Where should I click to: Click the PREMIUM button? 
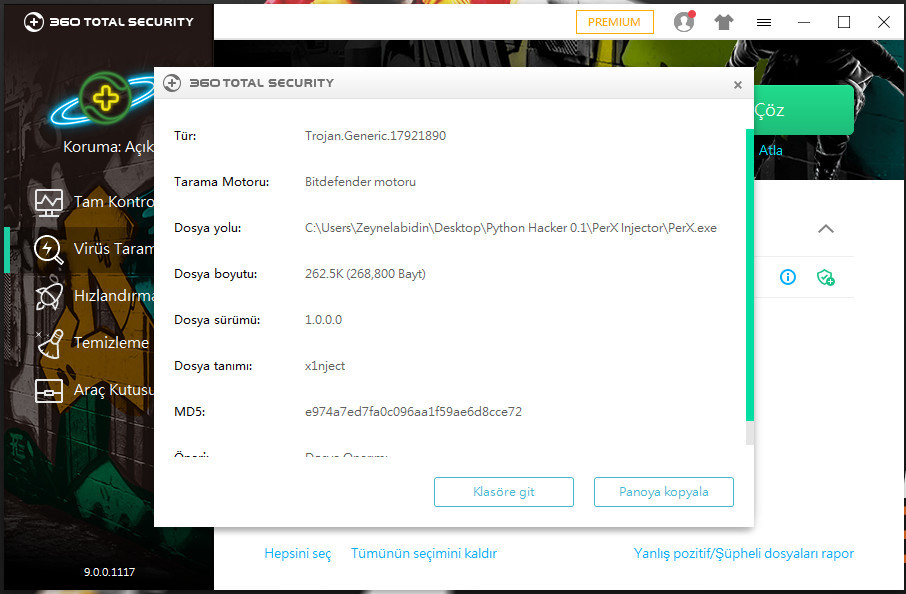[x=614, y=22]
